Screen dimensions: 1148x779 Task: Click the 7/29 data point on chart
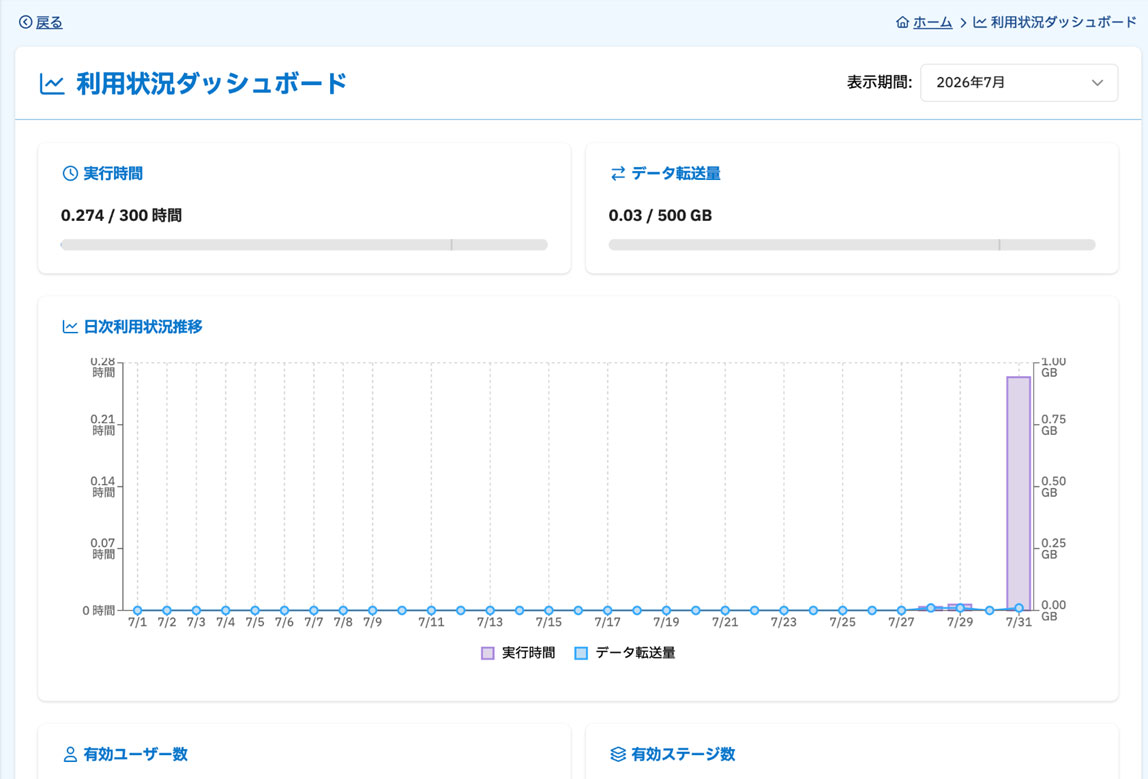(960, 608)
